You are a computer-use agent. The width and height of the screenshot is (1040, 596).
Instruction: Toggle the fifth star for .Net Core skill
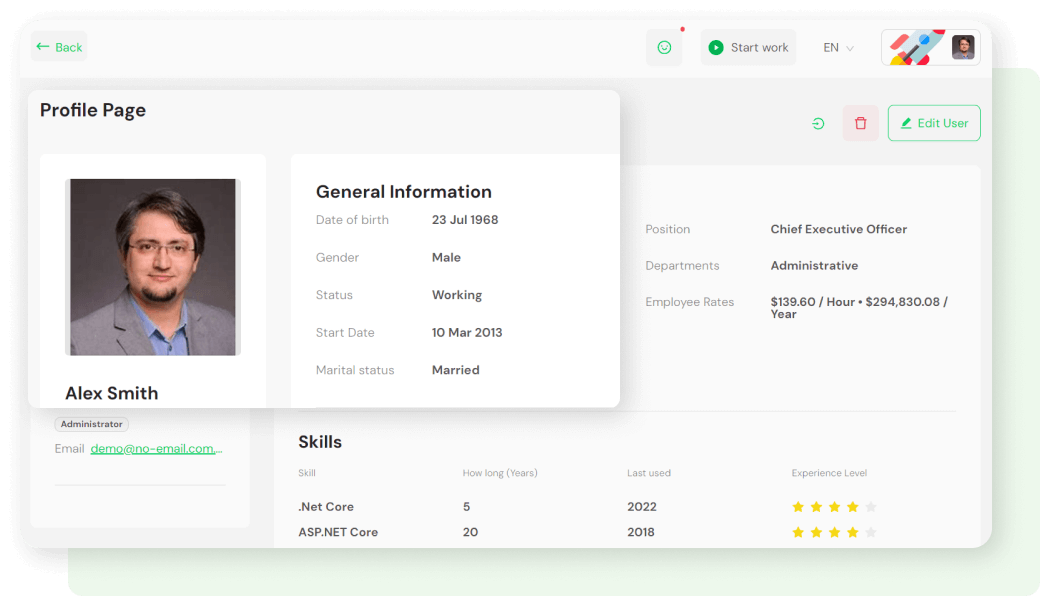(x=870, y=507)
